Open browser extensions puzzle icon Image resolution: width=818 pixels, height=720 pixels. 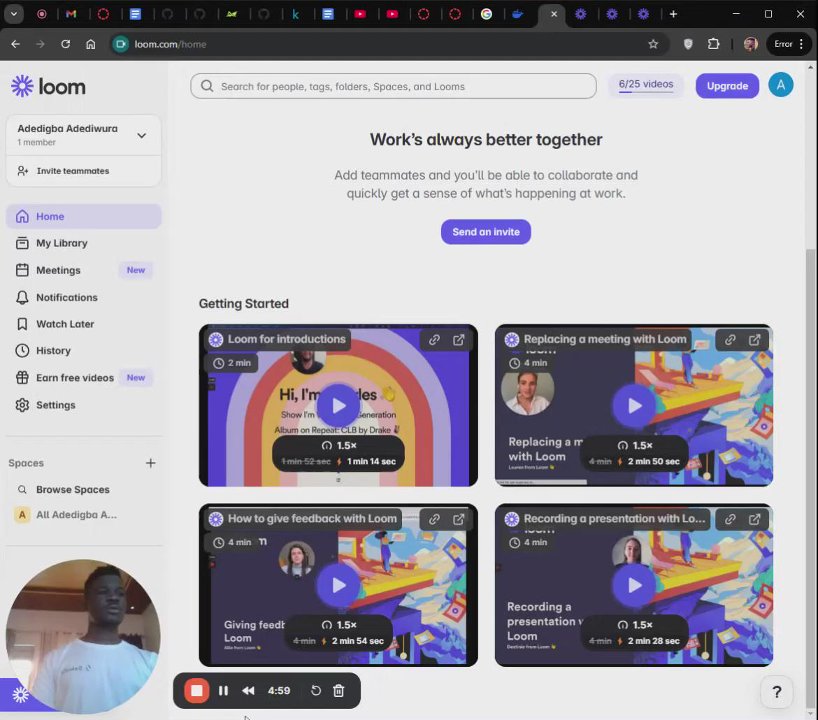tap(713, 44)
